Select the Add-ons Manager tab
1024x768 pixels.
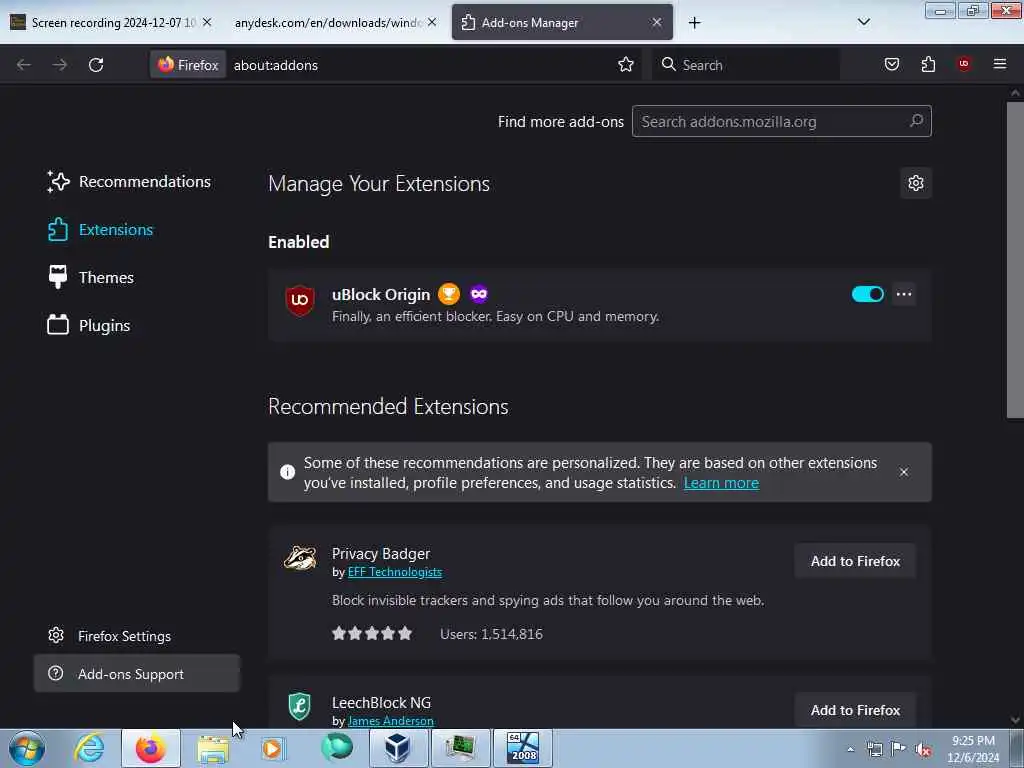point(562,22)
